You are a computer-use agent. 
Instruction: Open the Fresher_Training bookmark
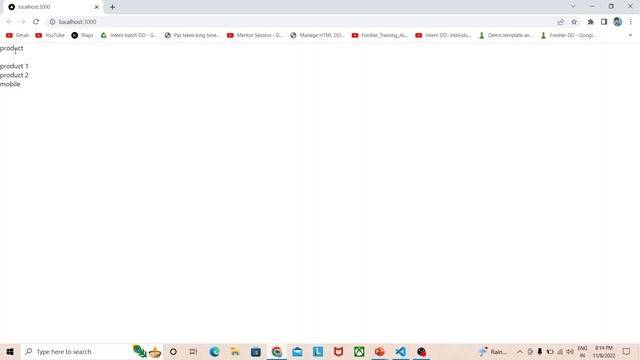click(380, 36)
